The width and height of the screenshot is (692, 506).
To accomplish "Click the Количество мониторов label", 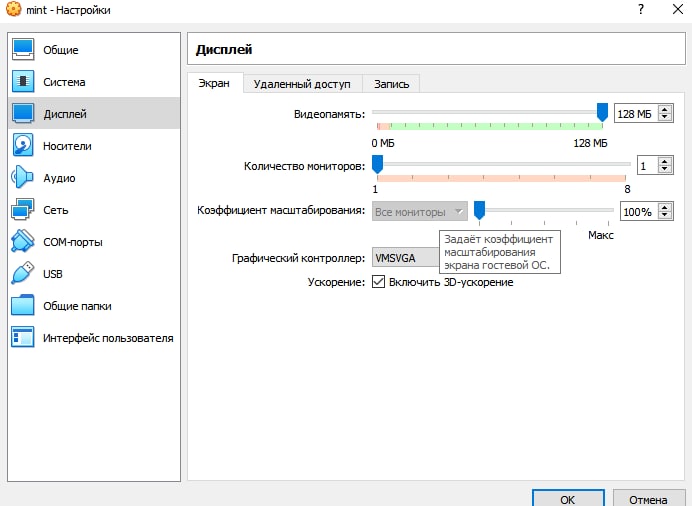I will click(x=305, y=166).
